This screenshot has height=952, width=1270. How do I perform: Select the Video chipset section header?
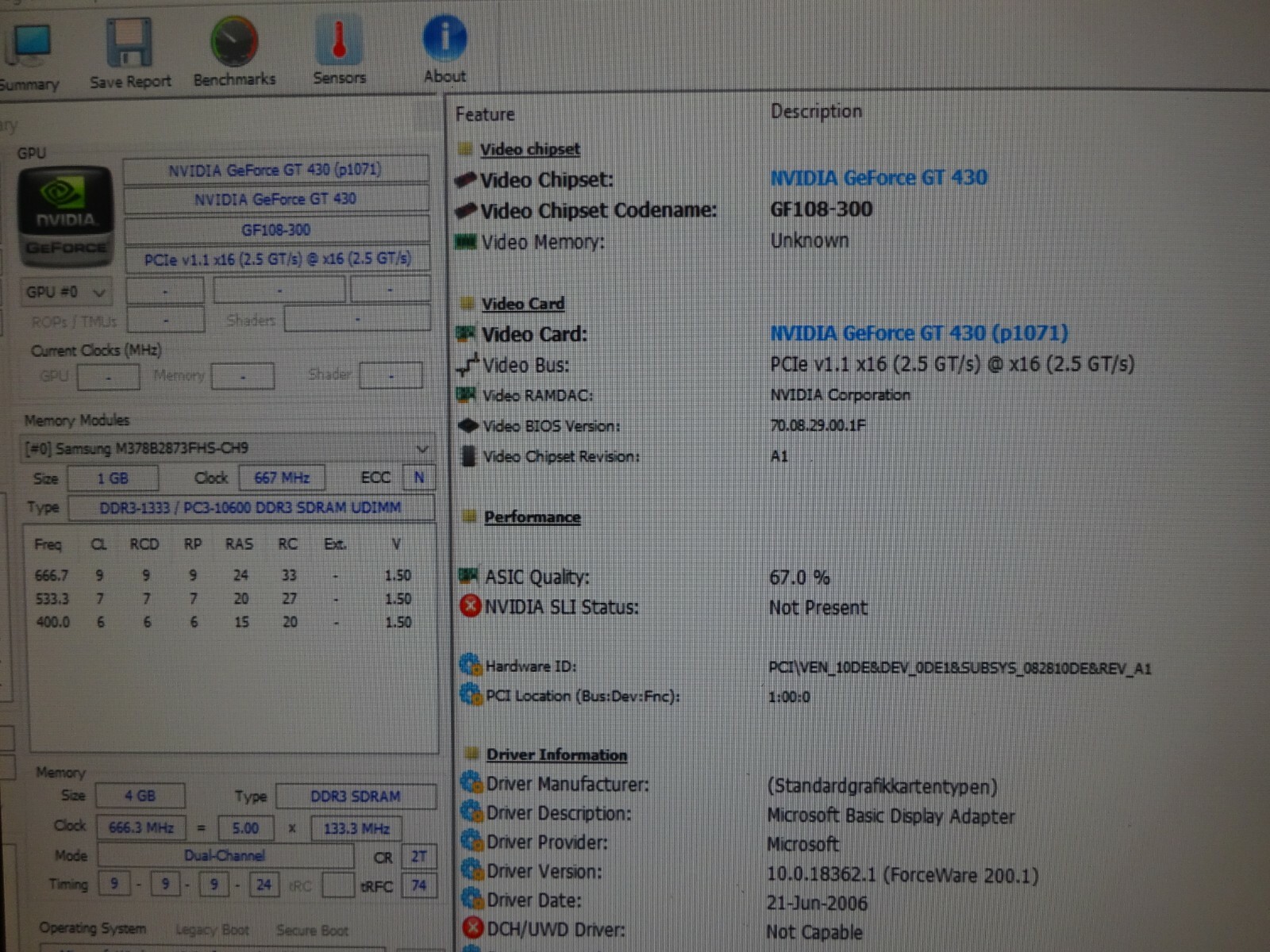(x=529, y=149)
